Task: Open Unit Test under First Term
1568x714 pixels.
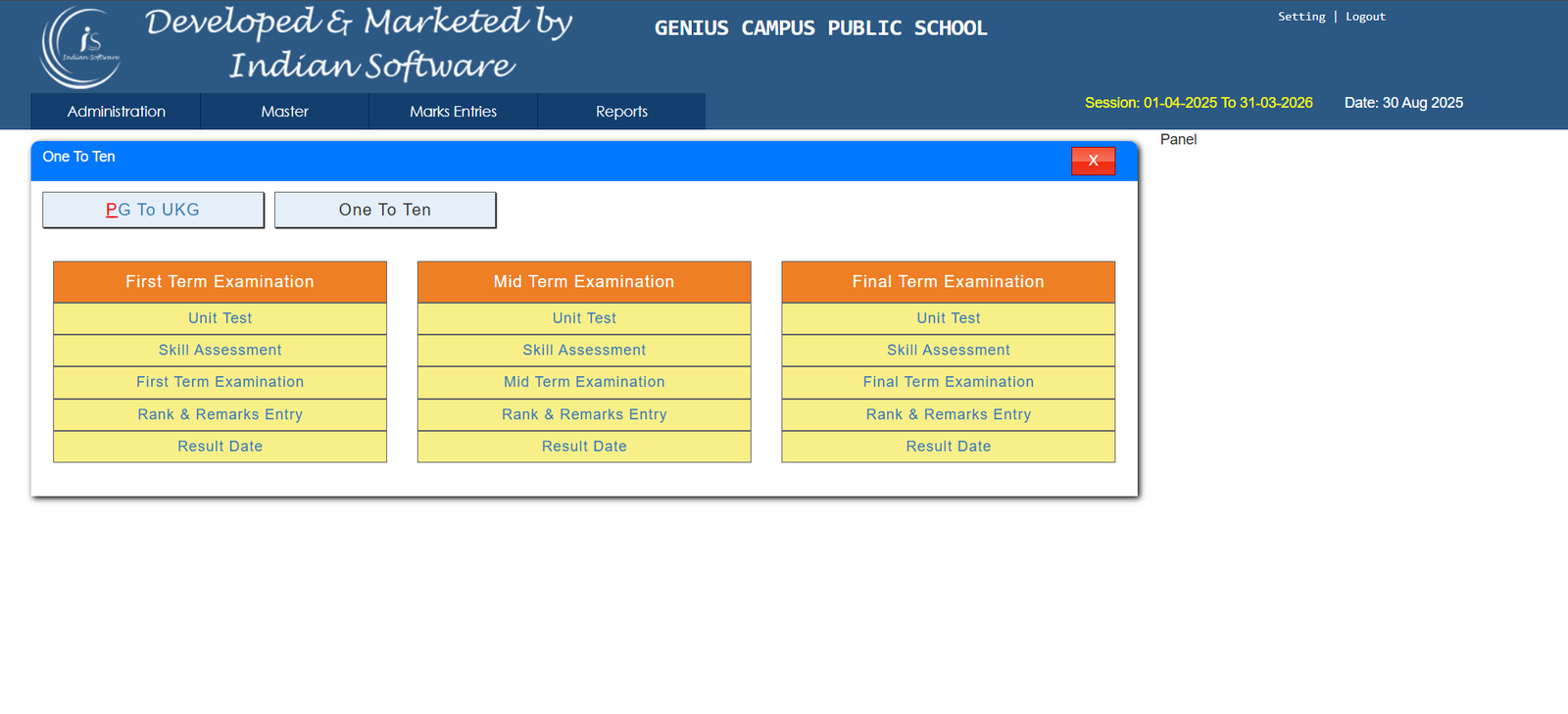Action: pos(220,318)
